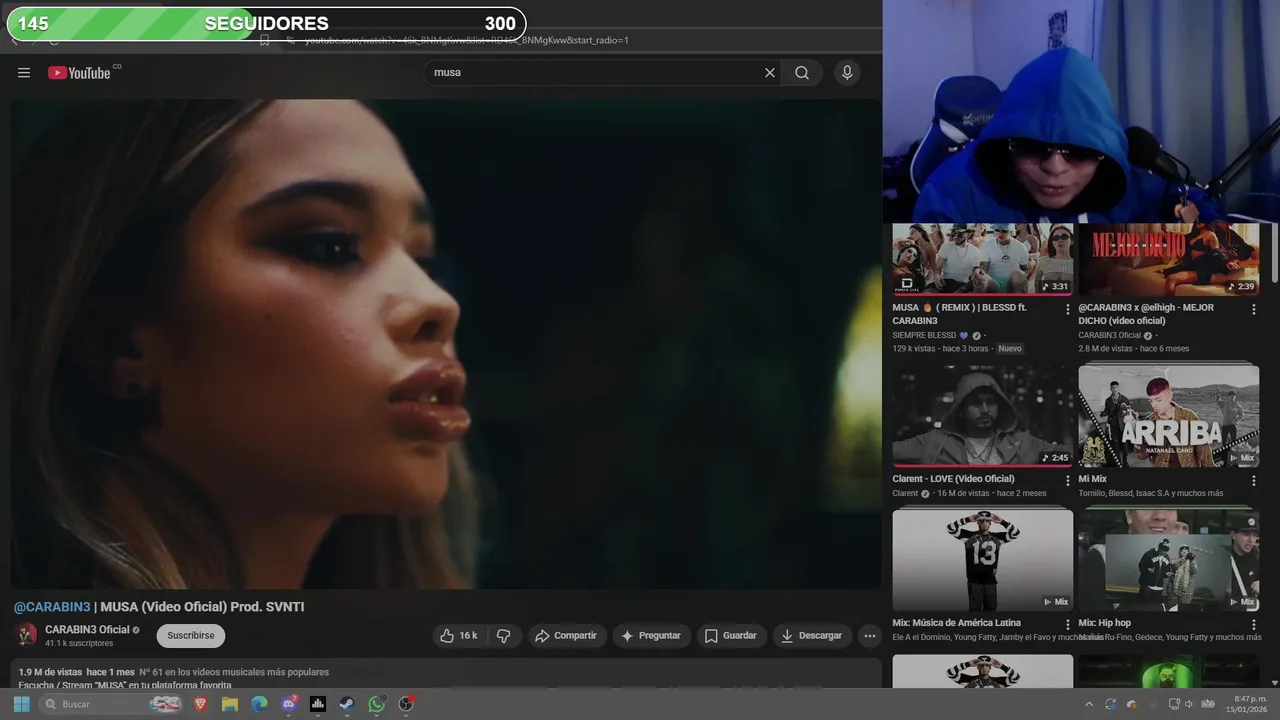This screenshot has height=720, width=1280.
Task: Open the MEJOR DICHO video thumbnail
Action: coord(1168,259)
